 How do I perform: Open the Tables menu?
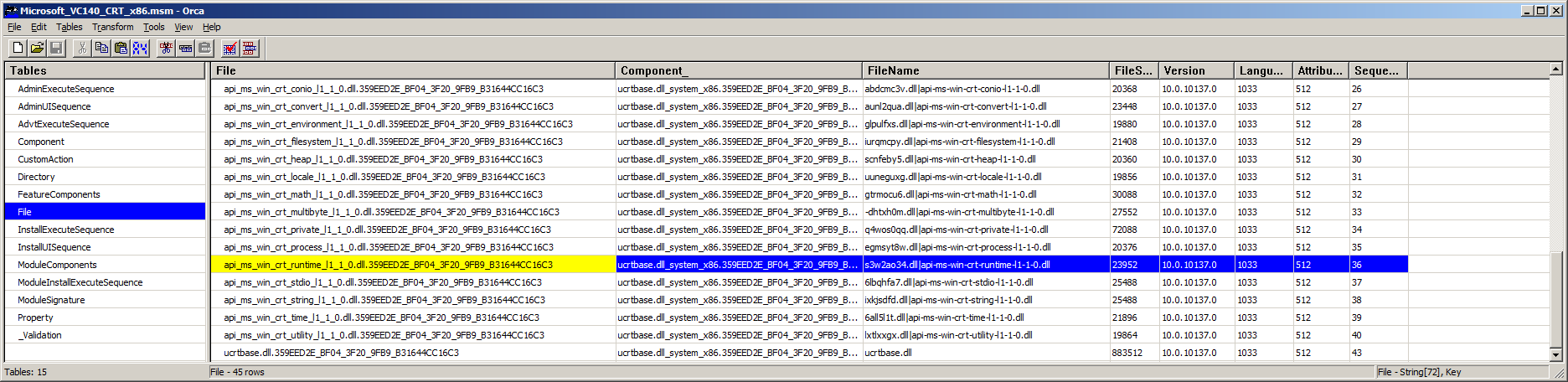[x=69, y=27]
